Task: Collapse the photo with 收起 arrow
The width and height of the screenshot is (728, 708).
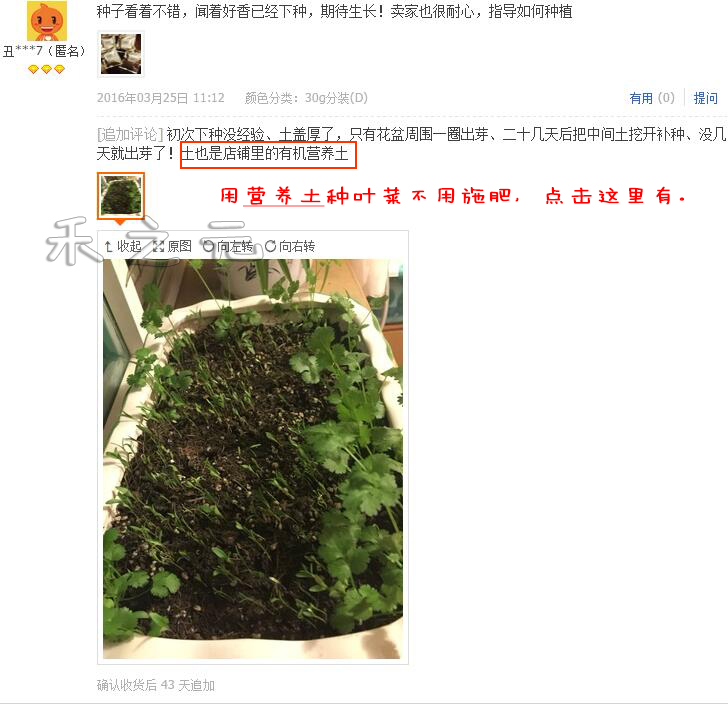Action: click(123, 246)
